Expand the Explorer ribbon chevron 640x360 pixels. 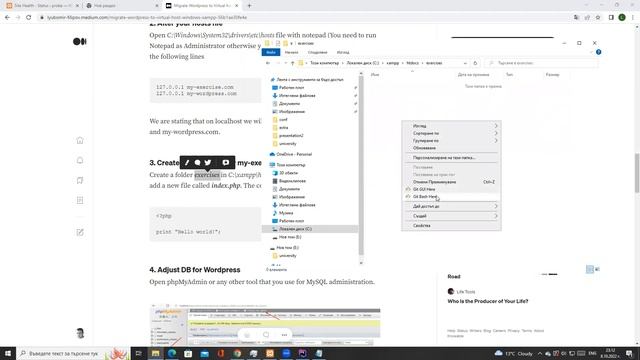point(591,52)
